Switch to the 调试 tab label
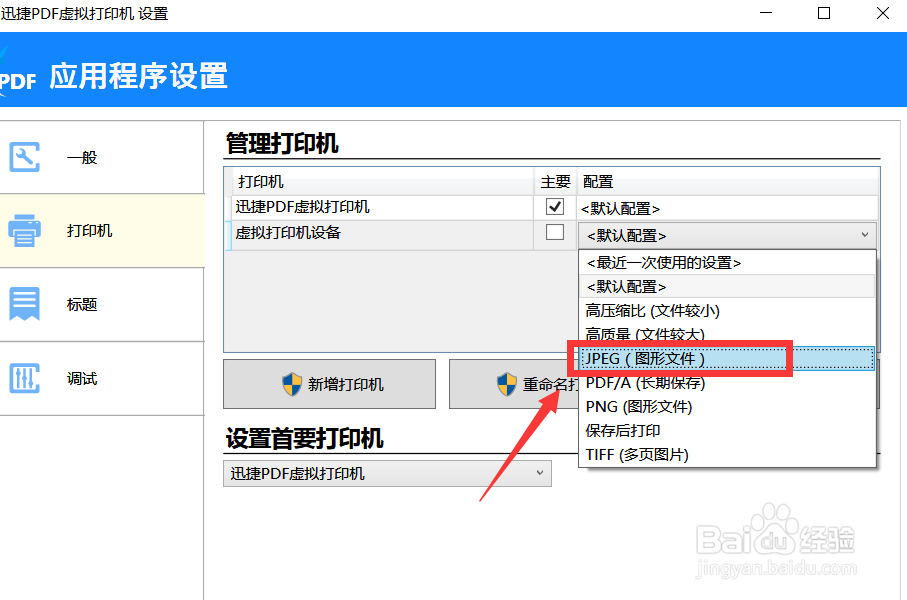Image resolution: width=907 pixels, height=600 pixels. pos(82,379)
